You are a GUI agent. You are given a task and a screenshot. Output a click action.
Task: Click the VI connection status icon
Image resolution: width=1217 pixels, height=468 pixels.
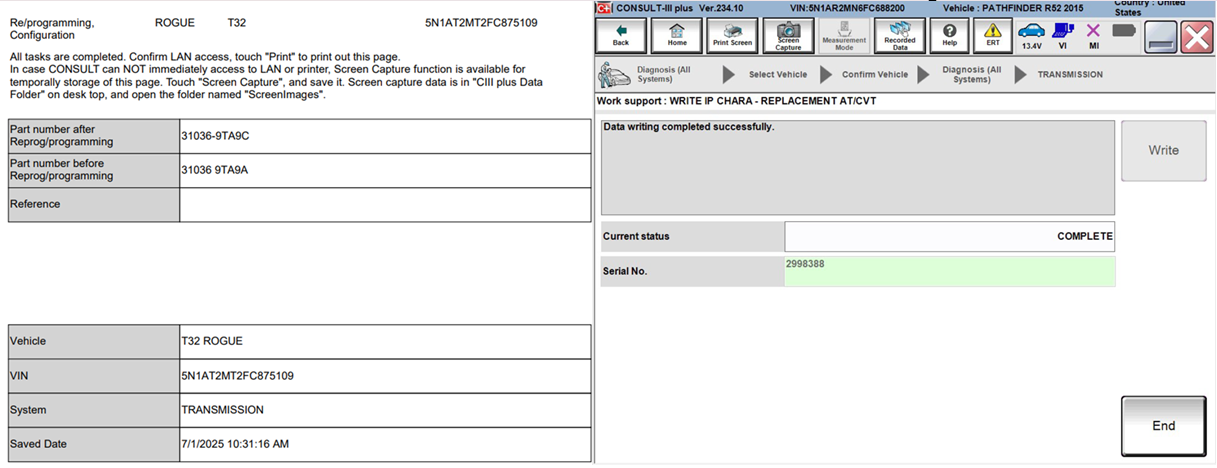[x=1063, y=37]
